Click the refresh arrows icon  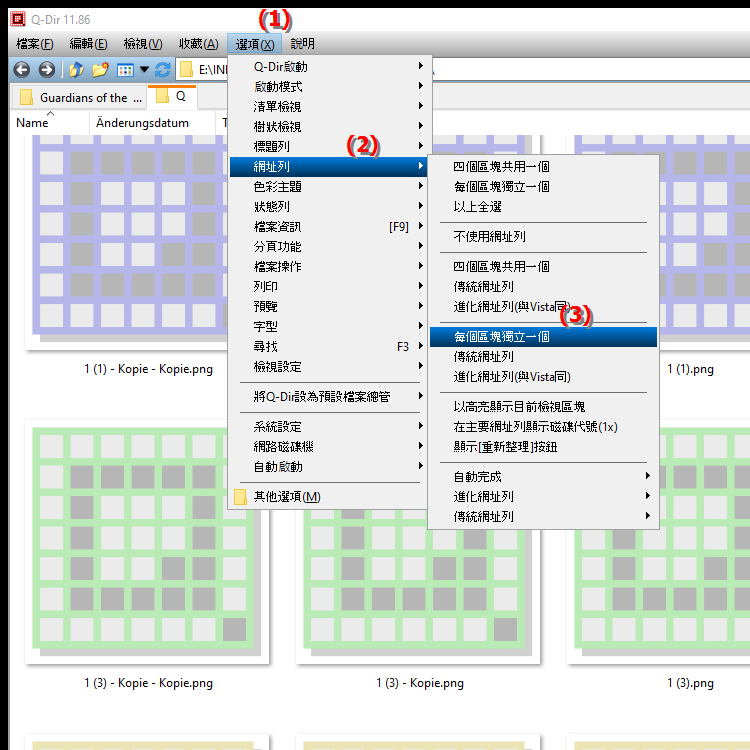click(x=163, y=70)
